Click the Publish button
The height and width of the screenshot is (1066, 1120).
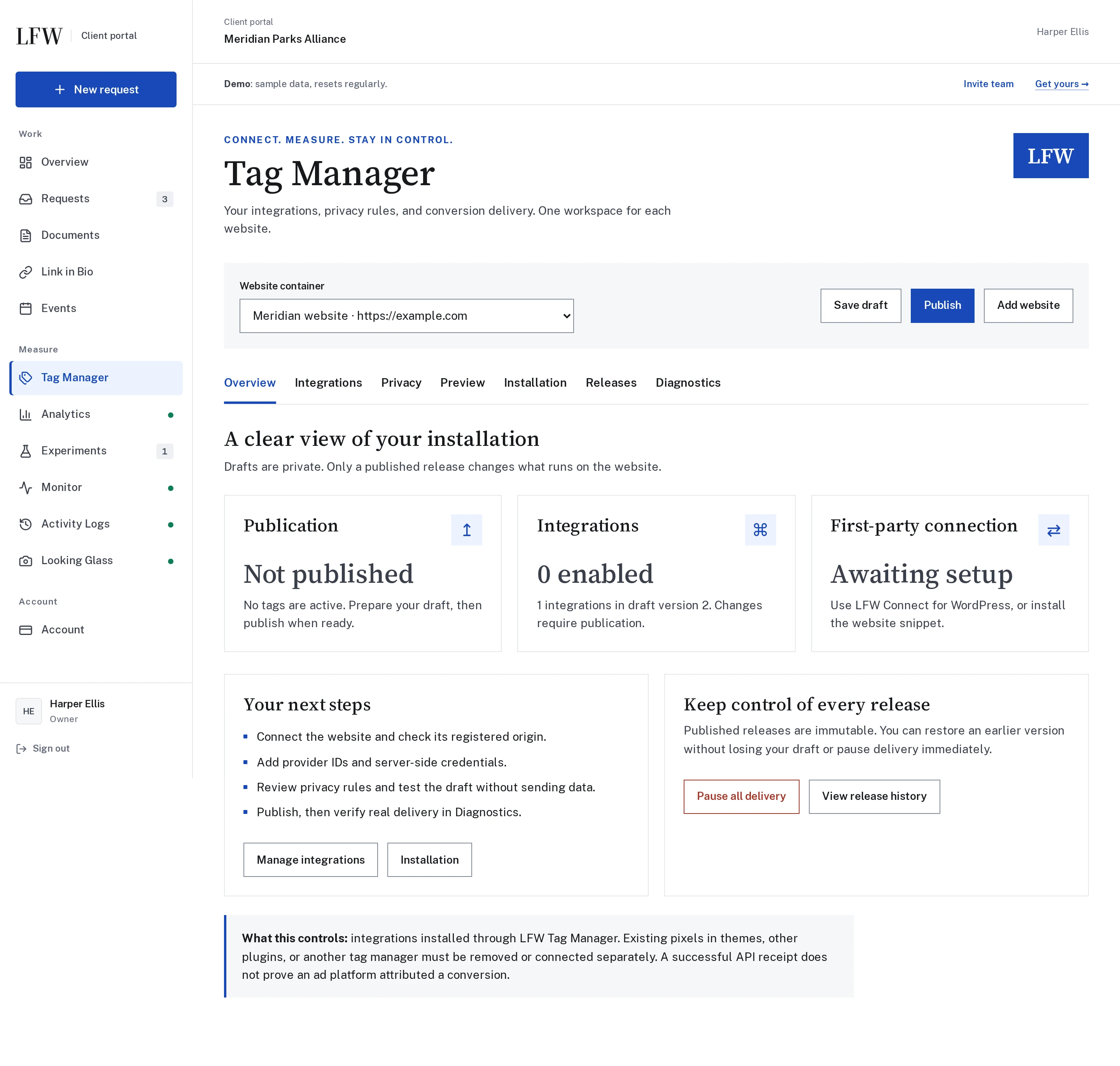[x=942, y=306]
